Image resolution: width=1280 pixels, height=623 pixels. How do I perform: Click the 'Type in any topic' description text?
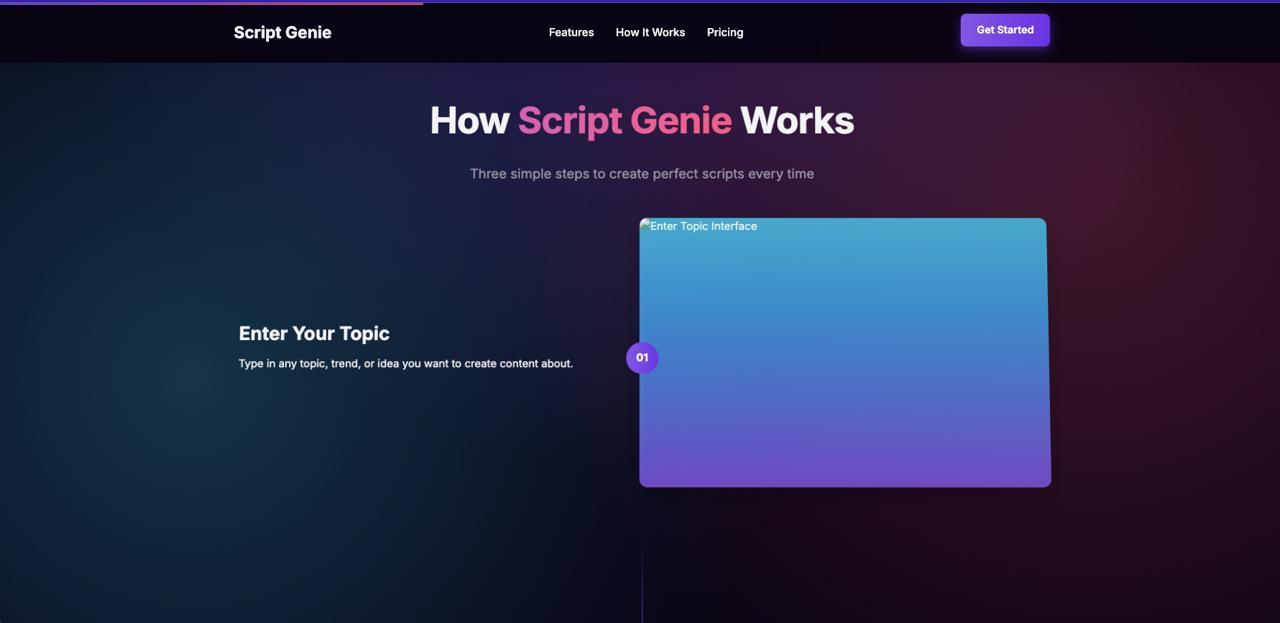(x=405, y=363)
